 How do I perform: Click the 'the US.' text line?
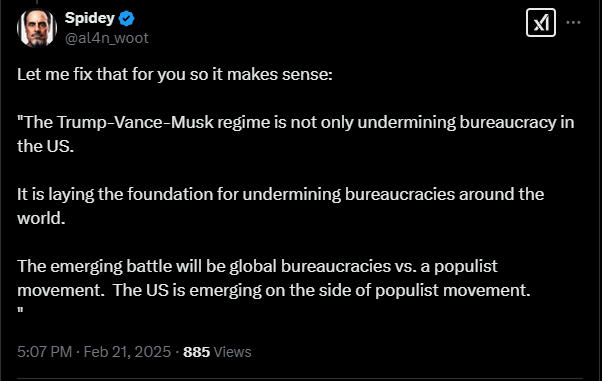coord(45,146)
